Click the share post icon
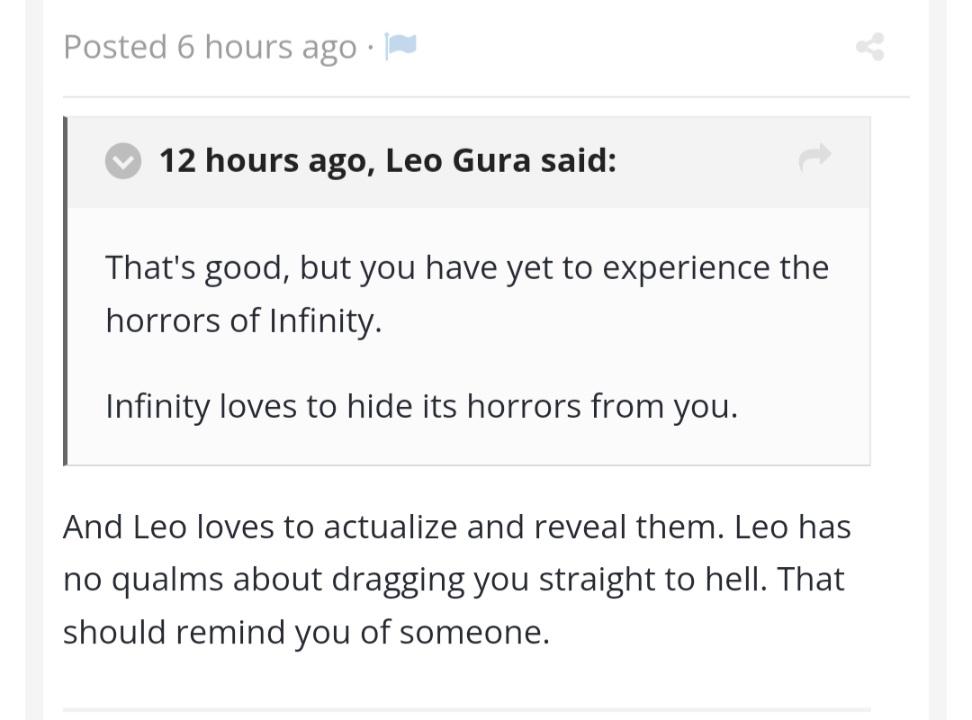The image size is (972, 720). (870, 46)
